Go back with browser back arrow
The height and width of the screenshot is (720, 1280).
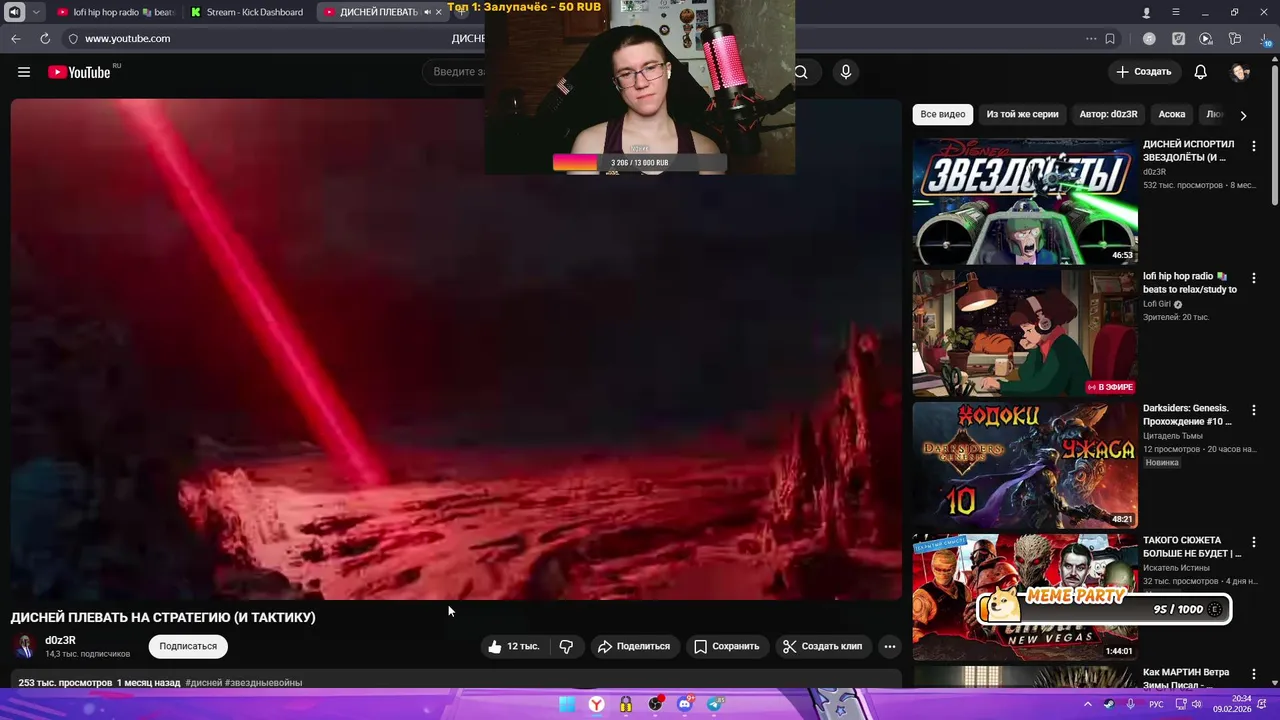coord(15,38)
